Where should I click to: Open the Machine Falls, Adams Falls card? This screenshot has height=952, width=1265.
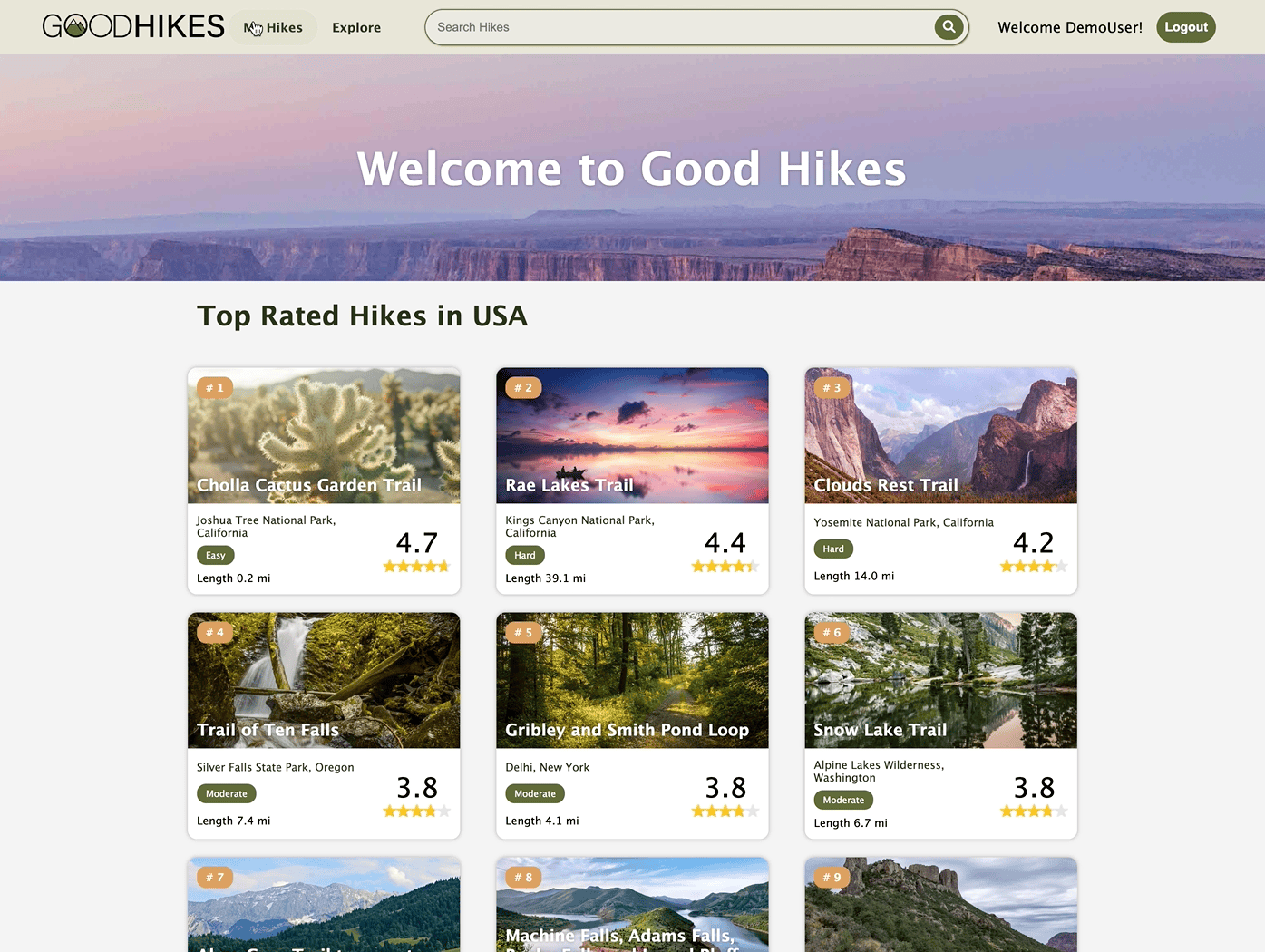tap(632, 905)
